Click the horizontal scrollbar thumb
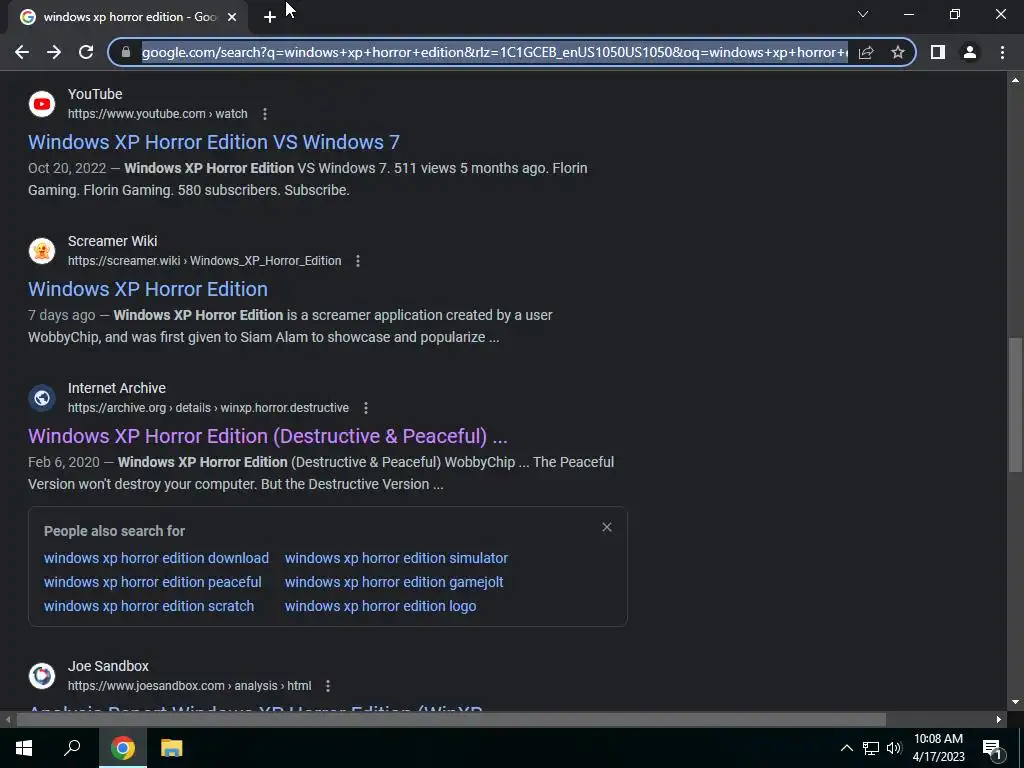The image size is (1024, 768). click(451, 720)
